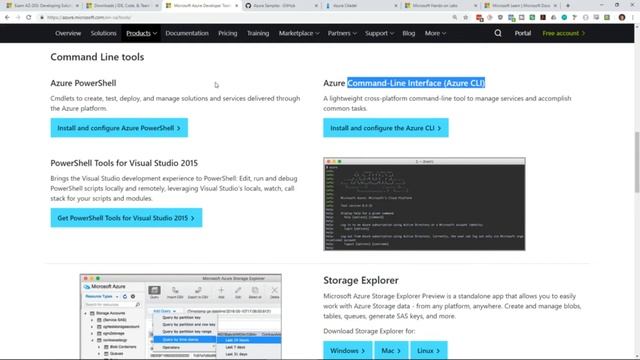Viewport: 640px width, 360px height.
Task: Close the Downloads IDE, Code tab
Action: pyautogui.click(x=157, y=6)
